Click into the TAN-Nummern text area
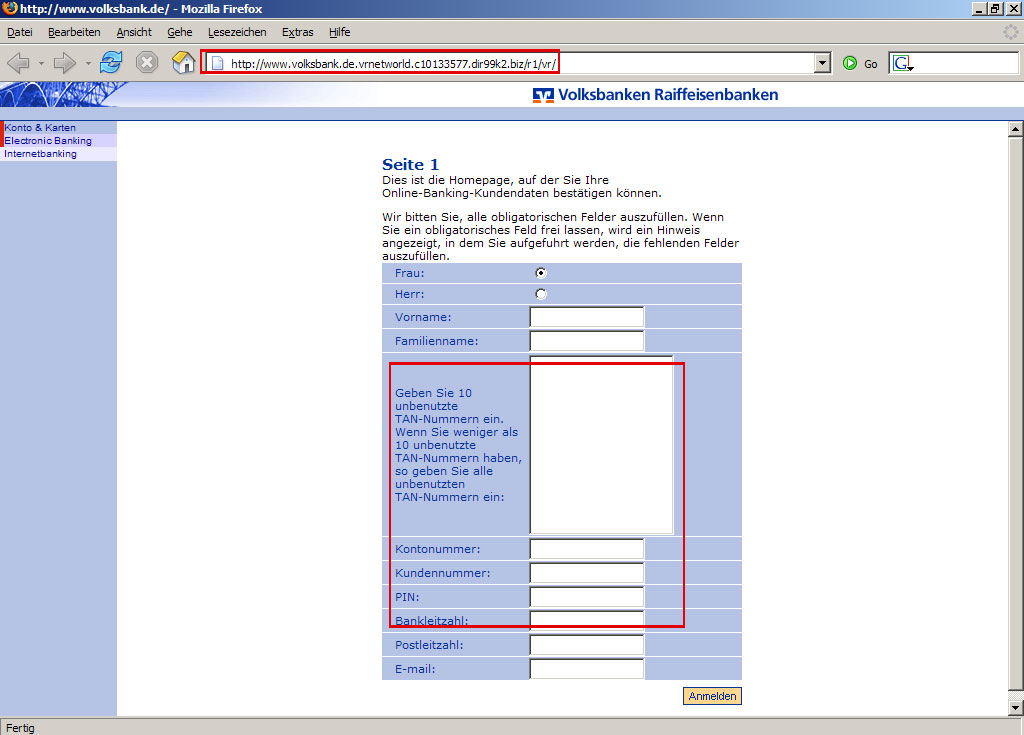The height and width of the screenshot is (735, 1024). [601, 445]
